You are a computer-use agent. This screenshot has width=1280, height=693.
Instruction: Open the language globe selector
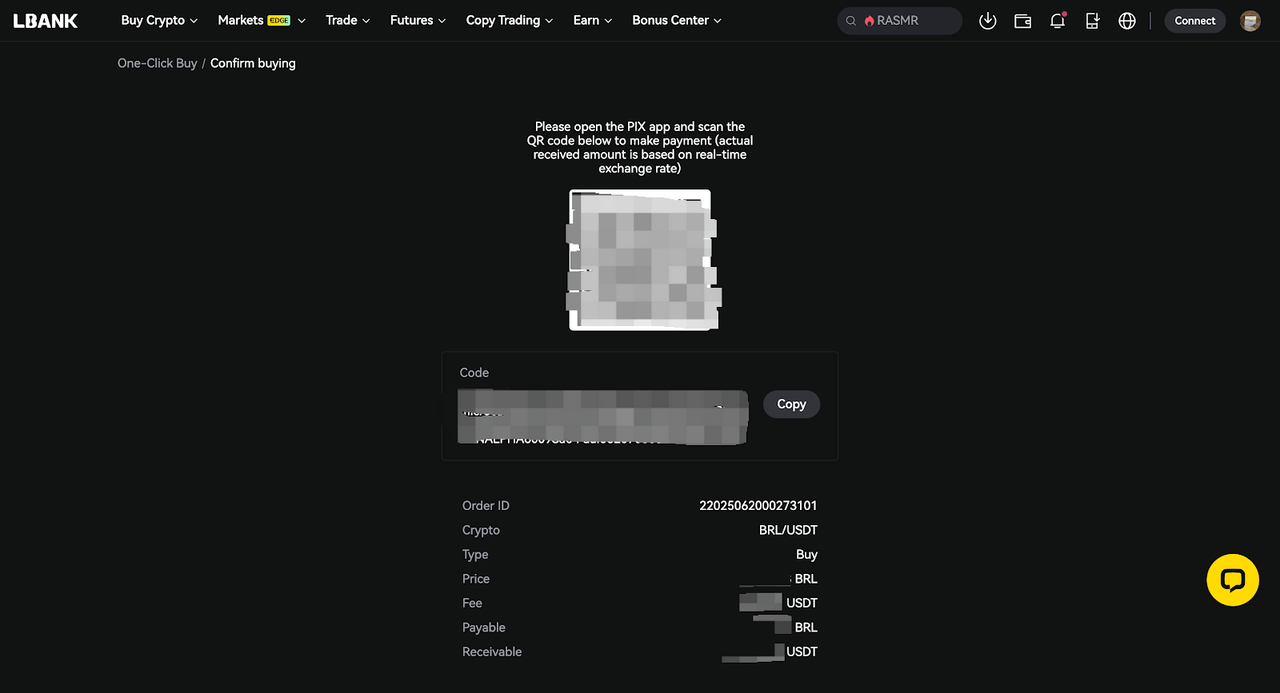(x=1127, y=20)
